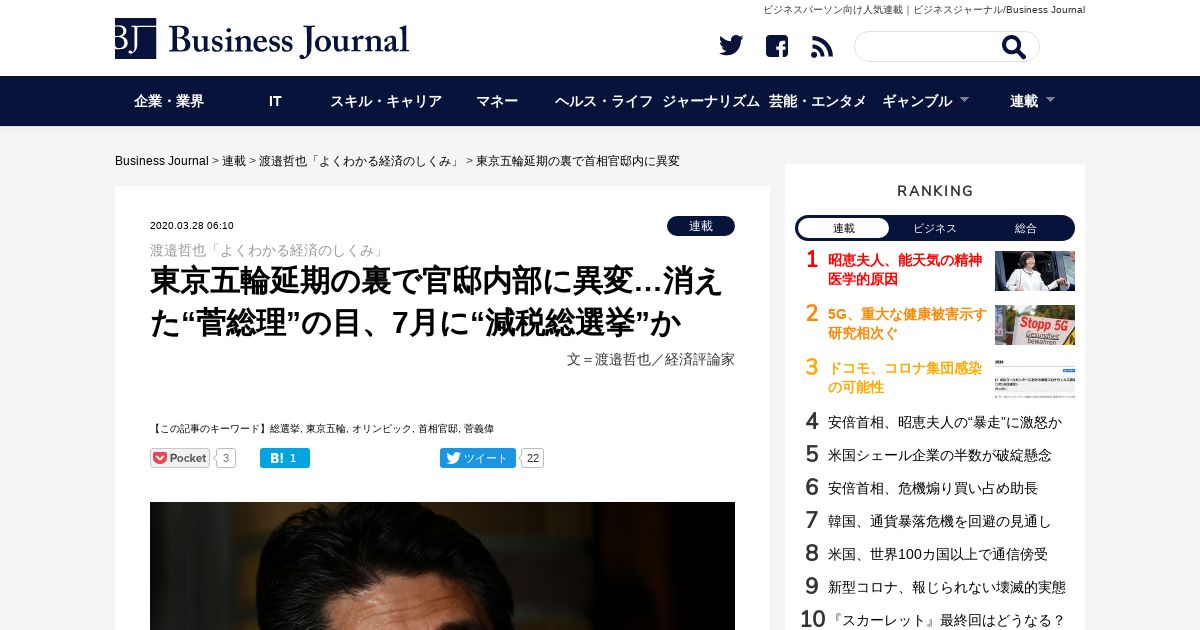
Task: Open the 芸能・エンタメ nav menu
Action: click(x=818, y=101)
